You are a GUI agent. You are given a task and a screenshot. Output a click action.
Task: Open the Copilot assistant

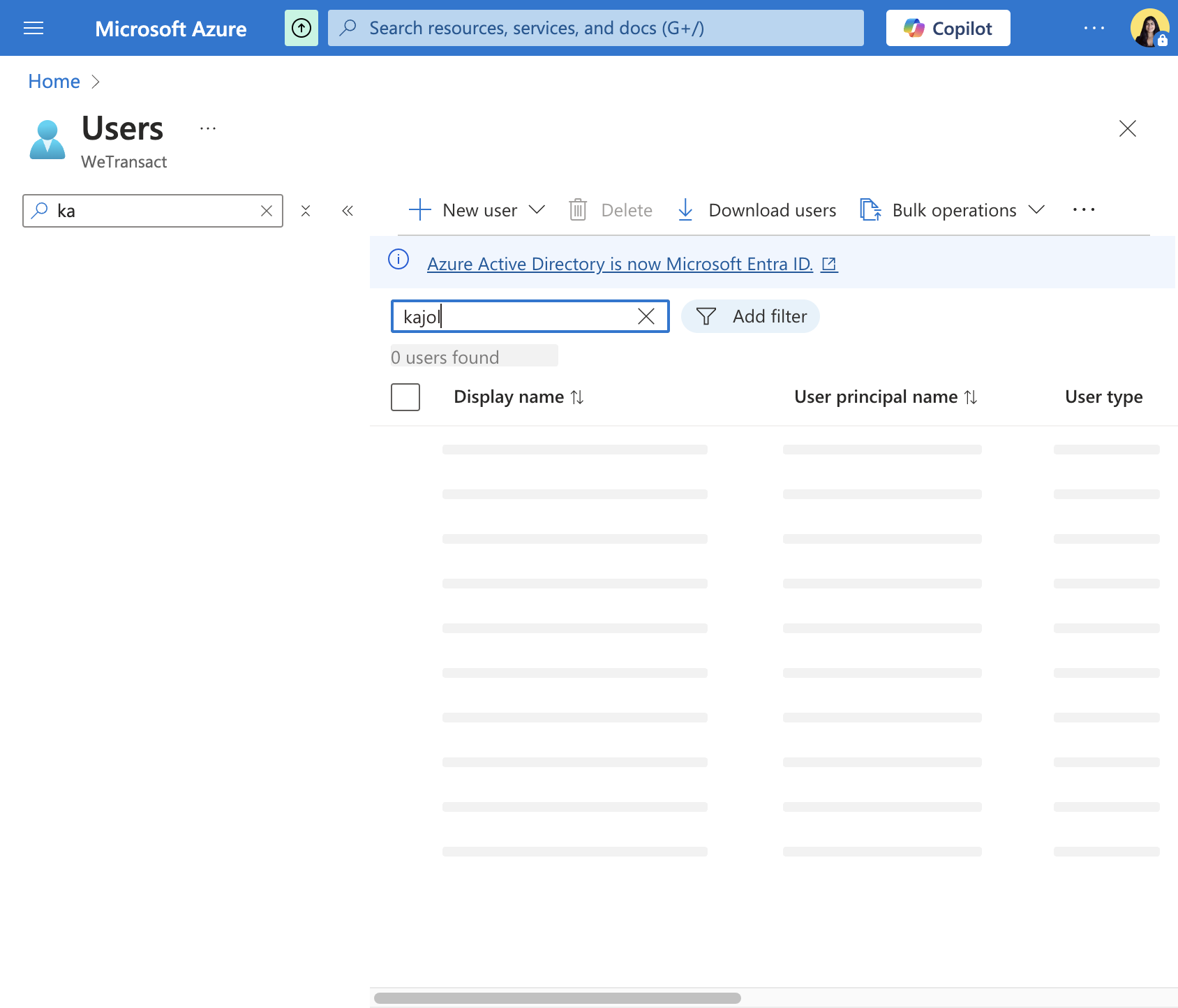tap(948, 28)
